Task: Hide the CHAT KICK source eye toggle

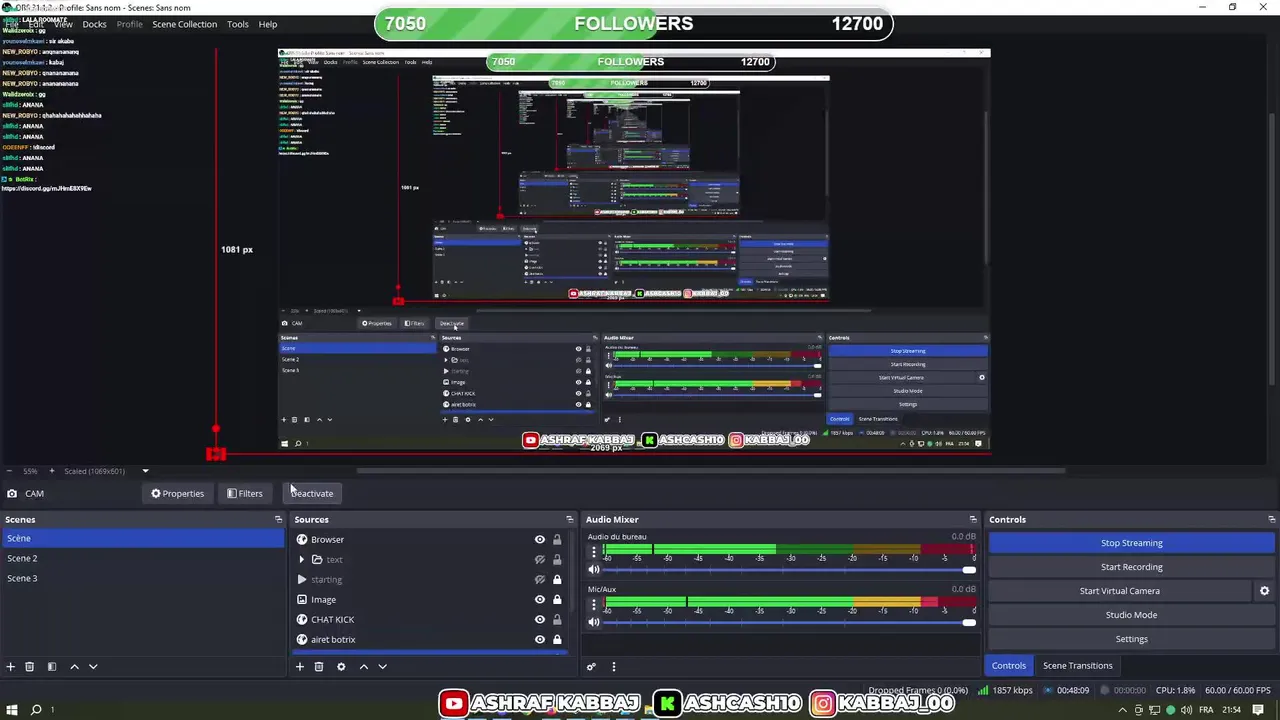Action: (540, 620)
